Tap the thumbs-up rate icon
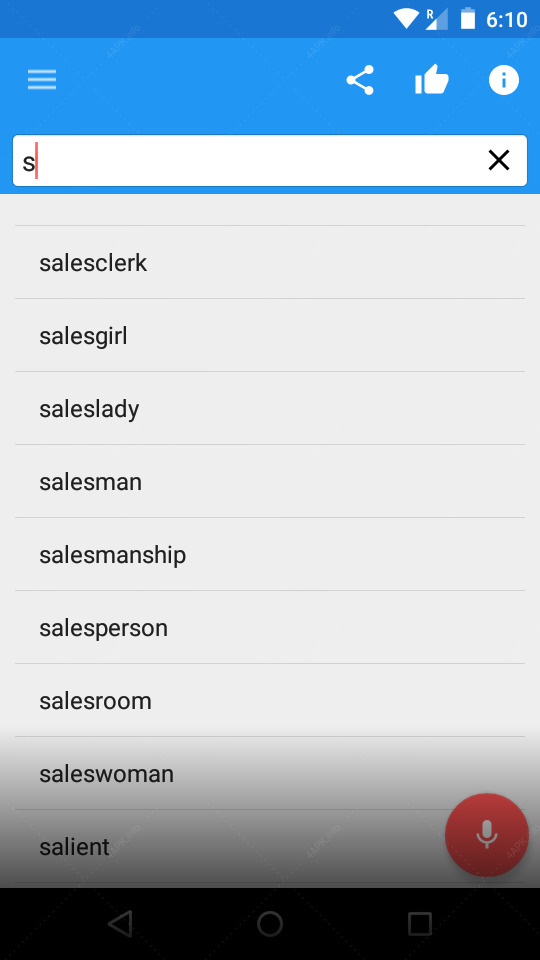The height and width of the screenshot is (960, 540). 432,80
